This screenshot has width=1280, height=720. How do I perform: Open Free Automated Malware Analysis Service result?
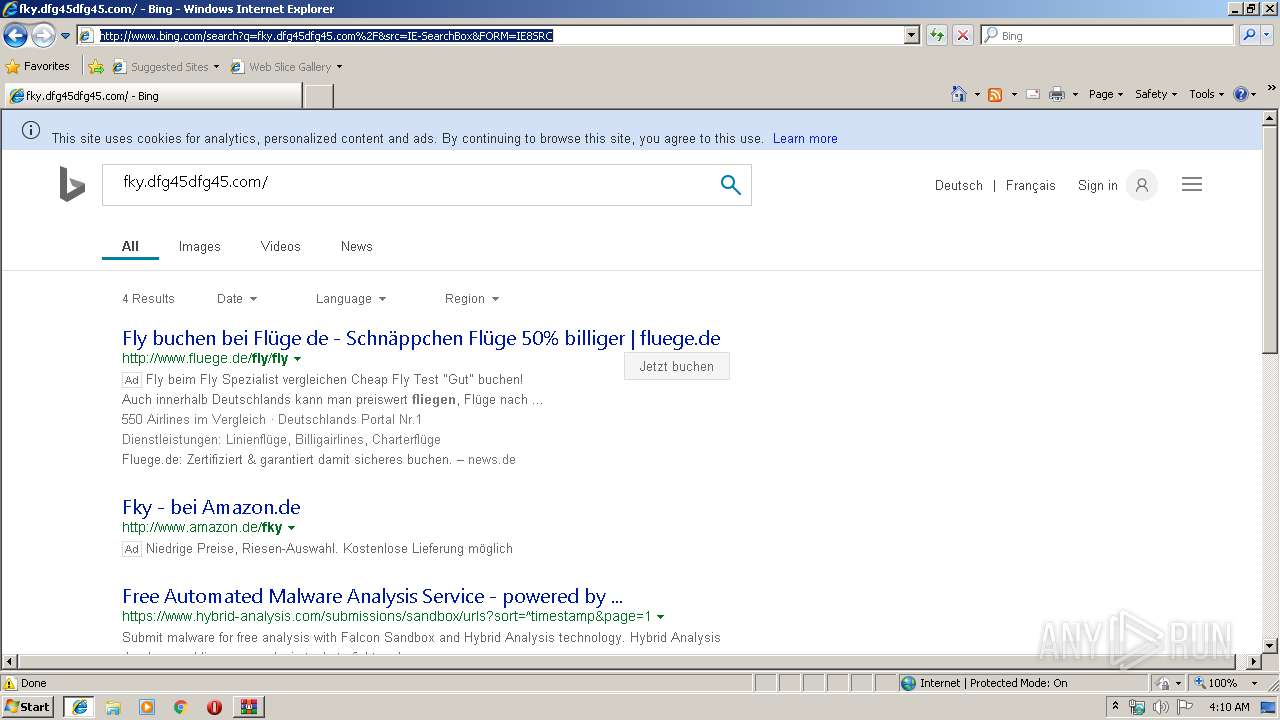[x=372, y=597]
